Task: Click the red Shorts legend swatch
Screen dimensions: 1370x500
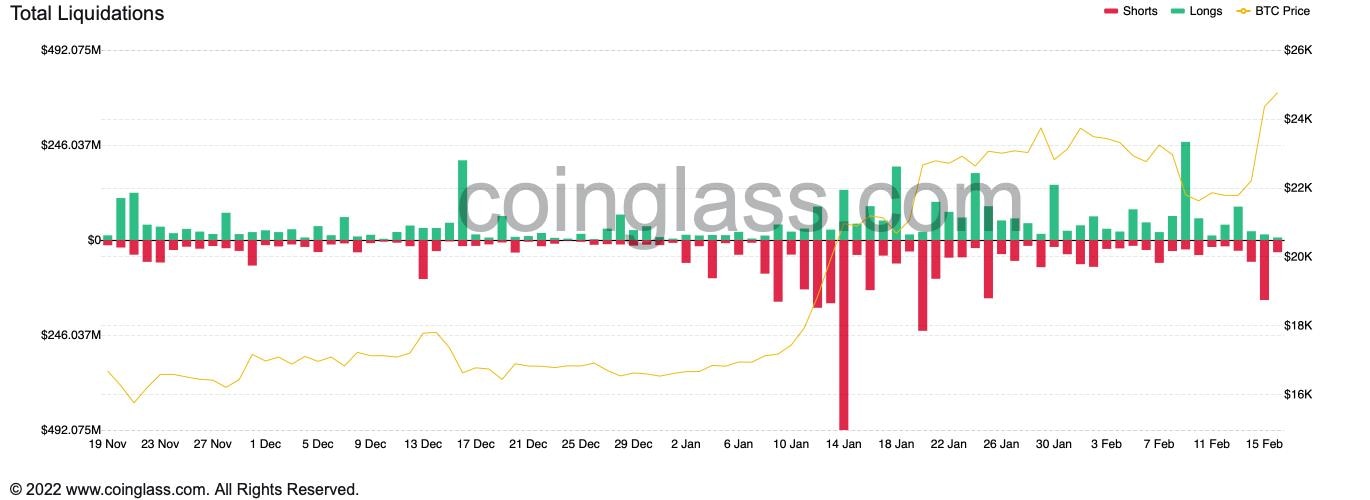Action: (x=1110, y=12)
